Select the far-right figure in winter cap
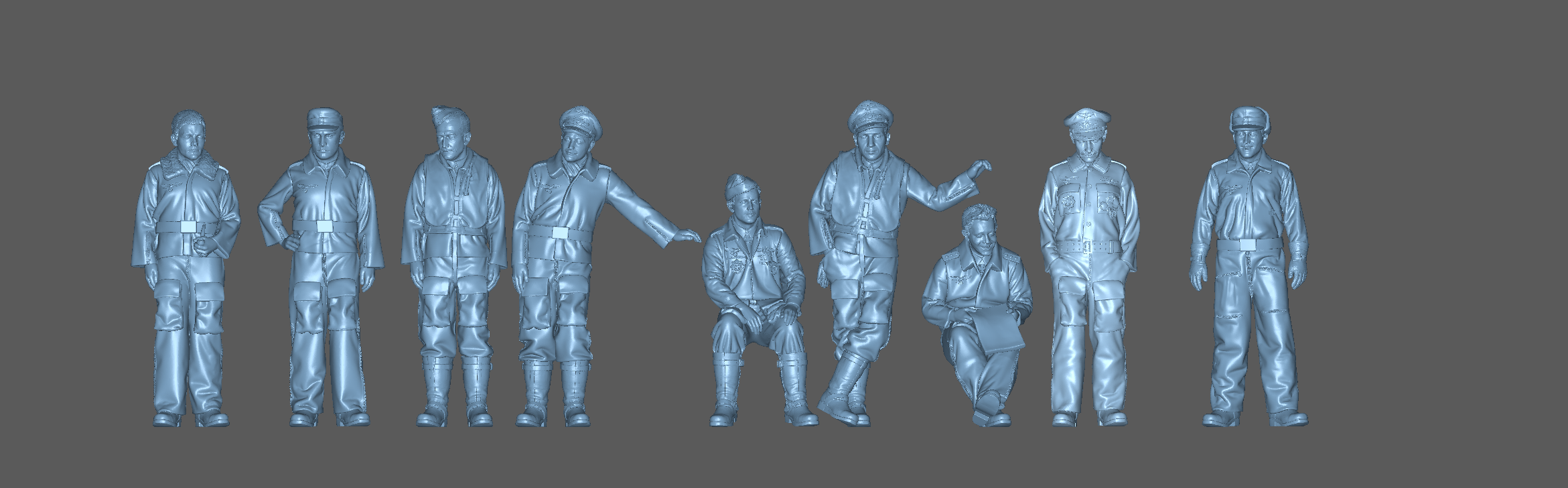Screen dimensions: 1568x488 pyautogui.click(x=1249, y=268)
